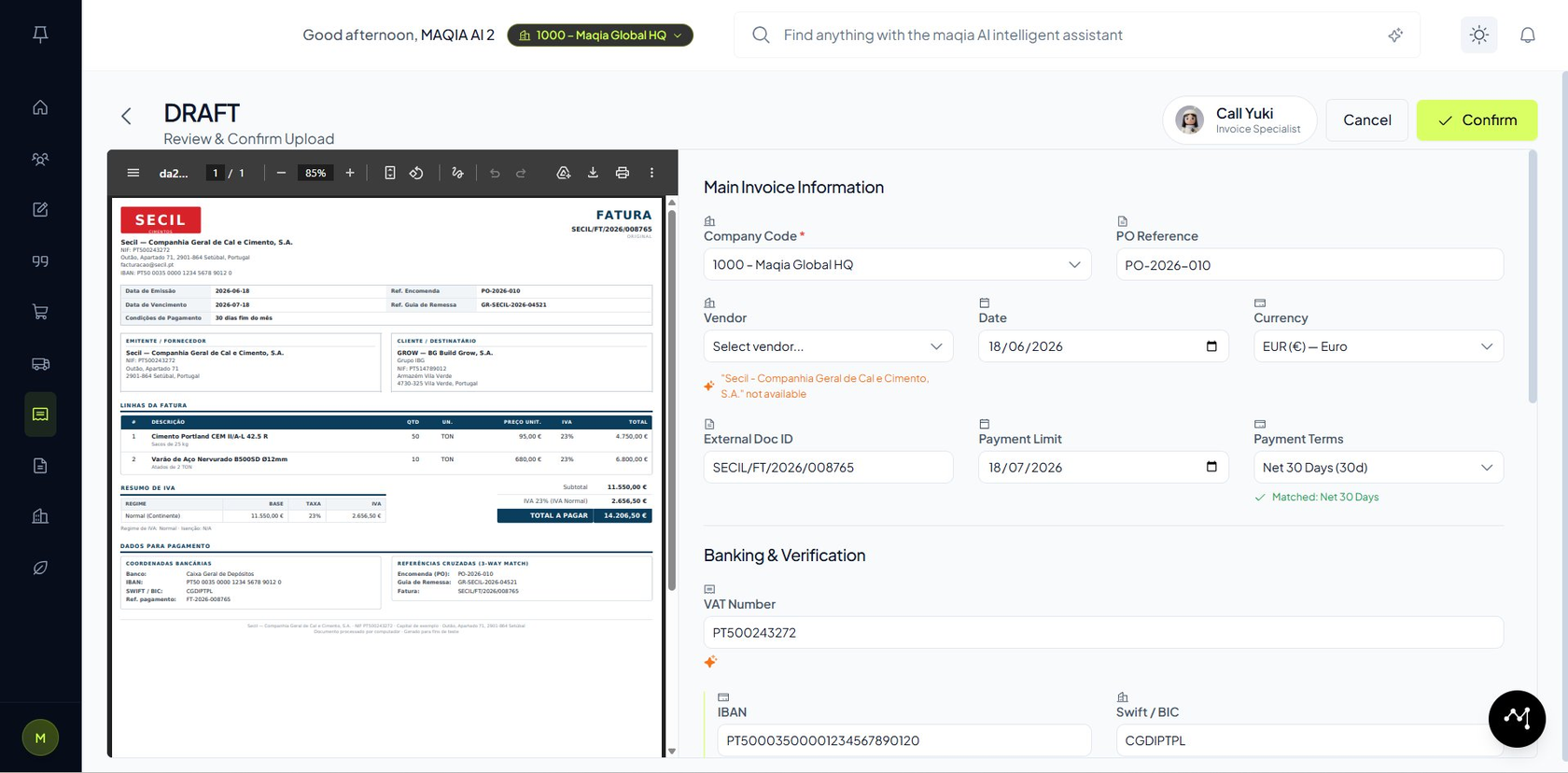The width and height of the screenshot is (1568, 773).
Task: Zoom in on the PDF document
Action: tap(350, 173)
